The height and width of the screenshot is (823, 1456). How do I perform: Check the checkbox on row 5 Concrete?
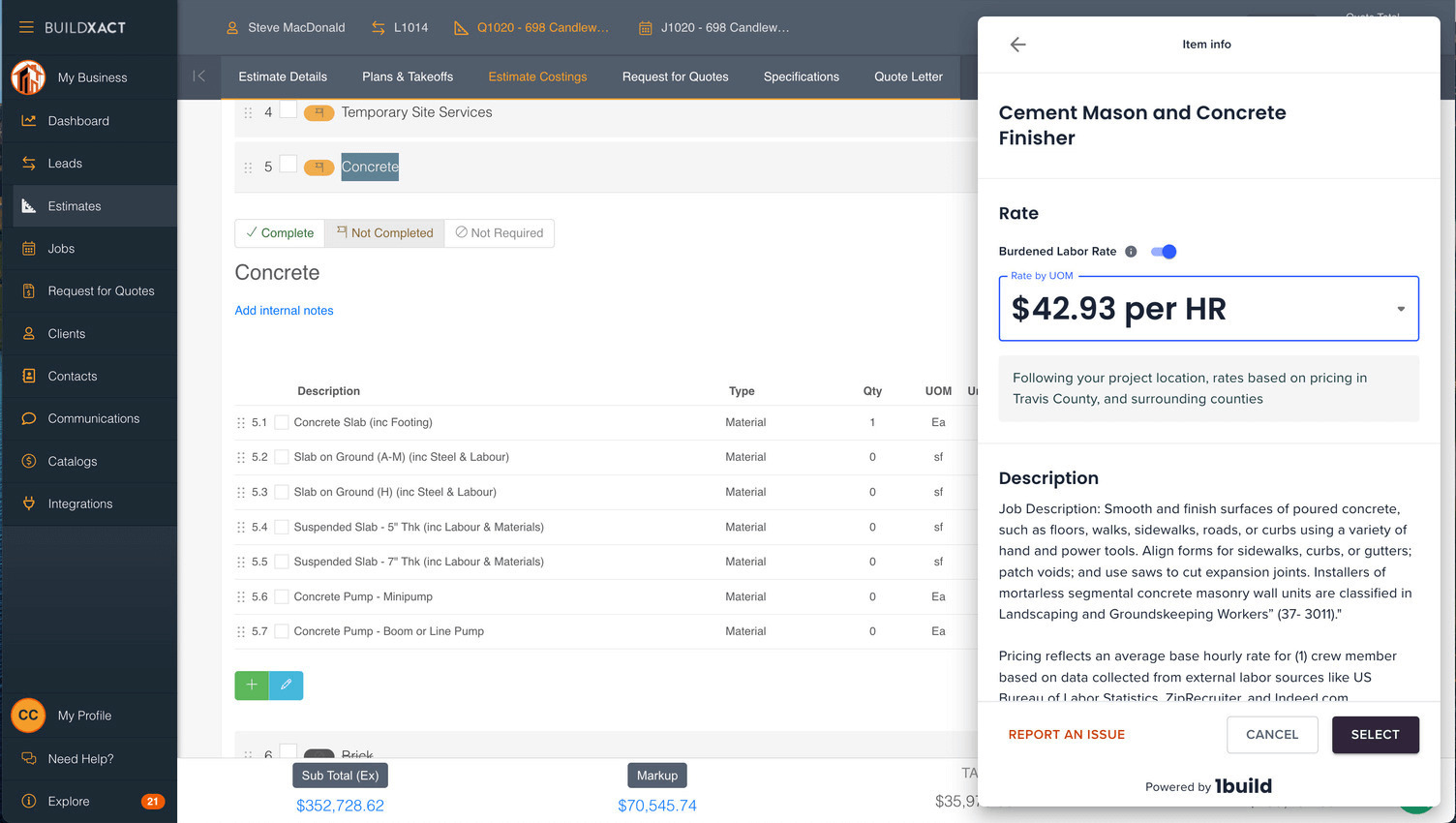[288, 167]
